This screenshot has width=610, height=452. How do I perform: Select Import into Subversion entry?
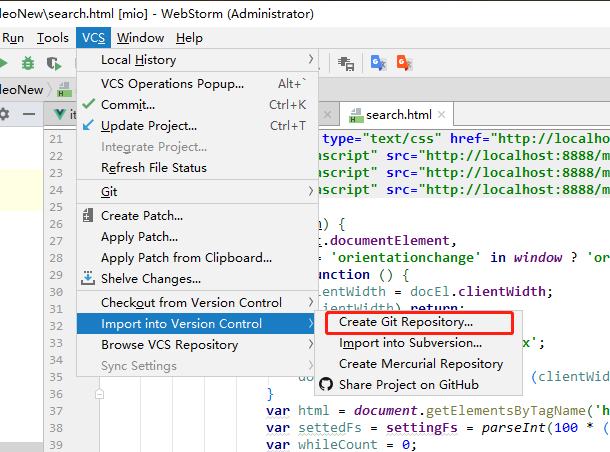tap(404, 343)
